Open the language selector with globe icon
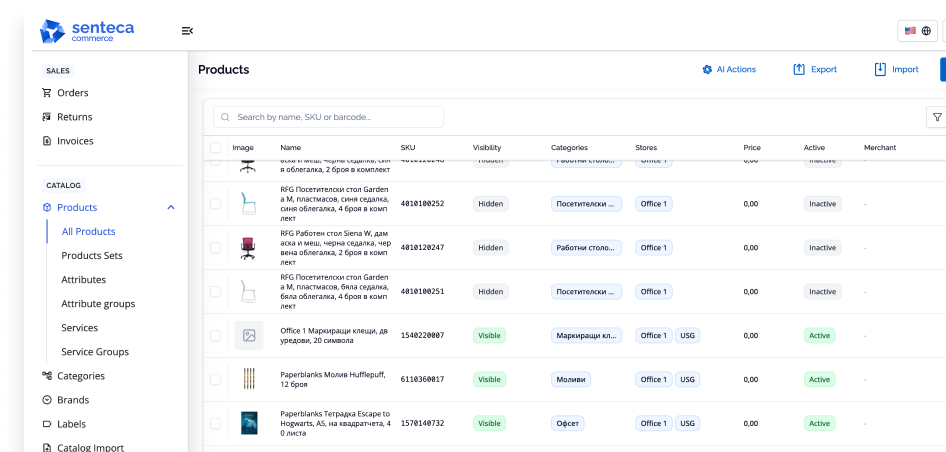 (x=917, y=31)
